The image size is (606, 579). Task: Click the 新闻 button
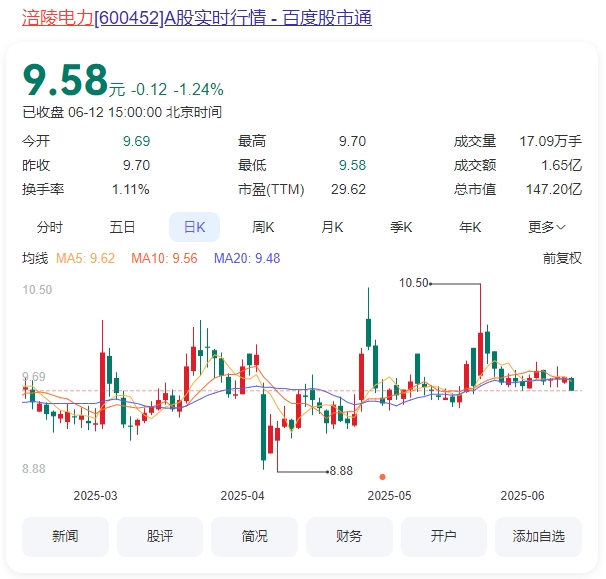pyautogui.click(x=65, y=536)
